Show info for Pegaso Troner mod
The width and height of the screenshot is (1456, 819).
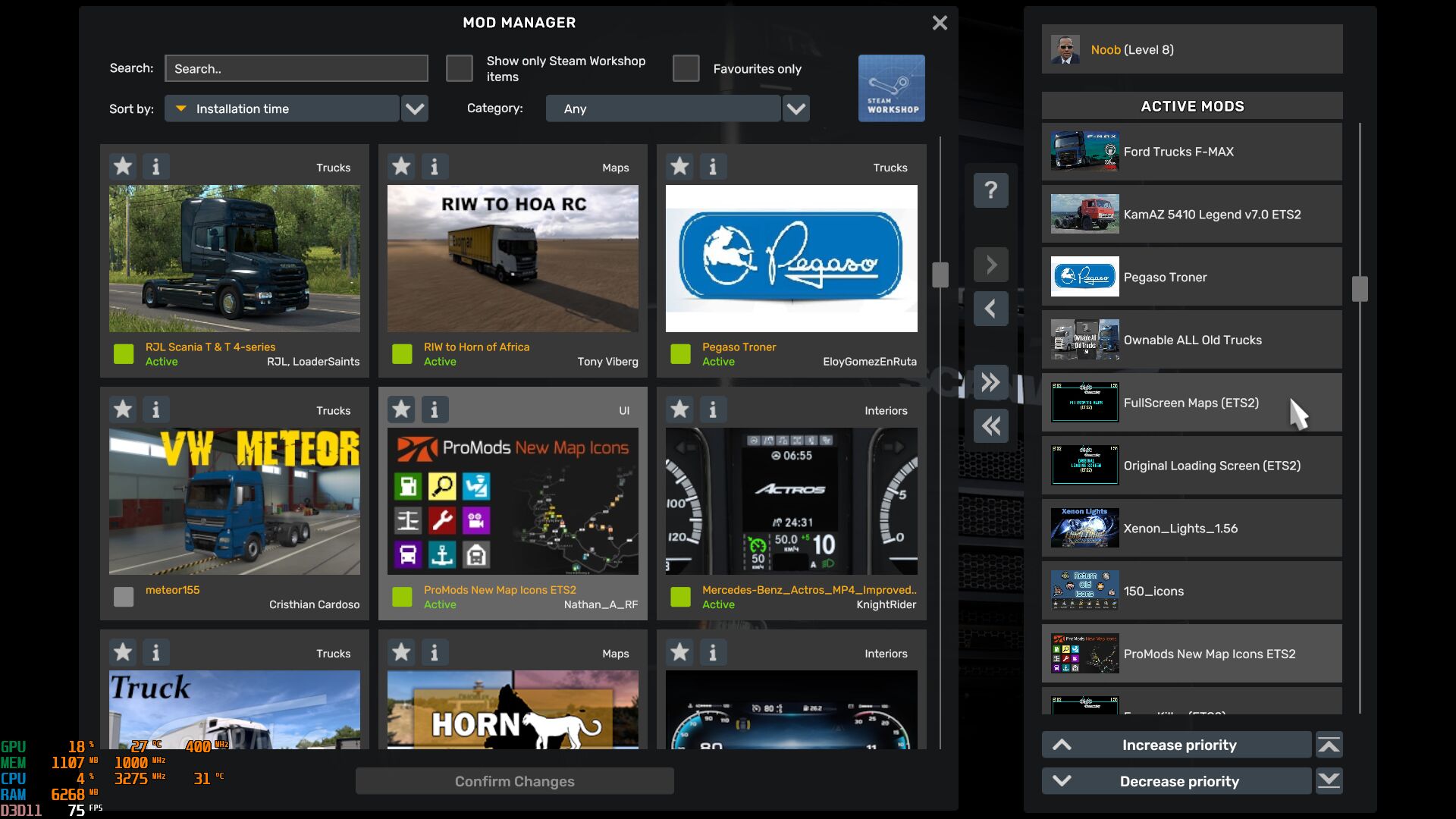pos(712,166)
